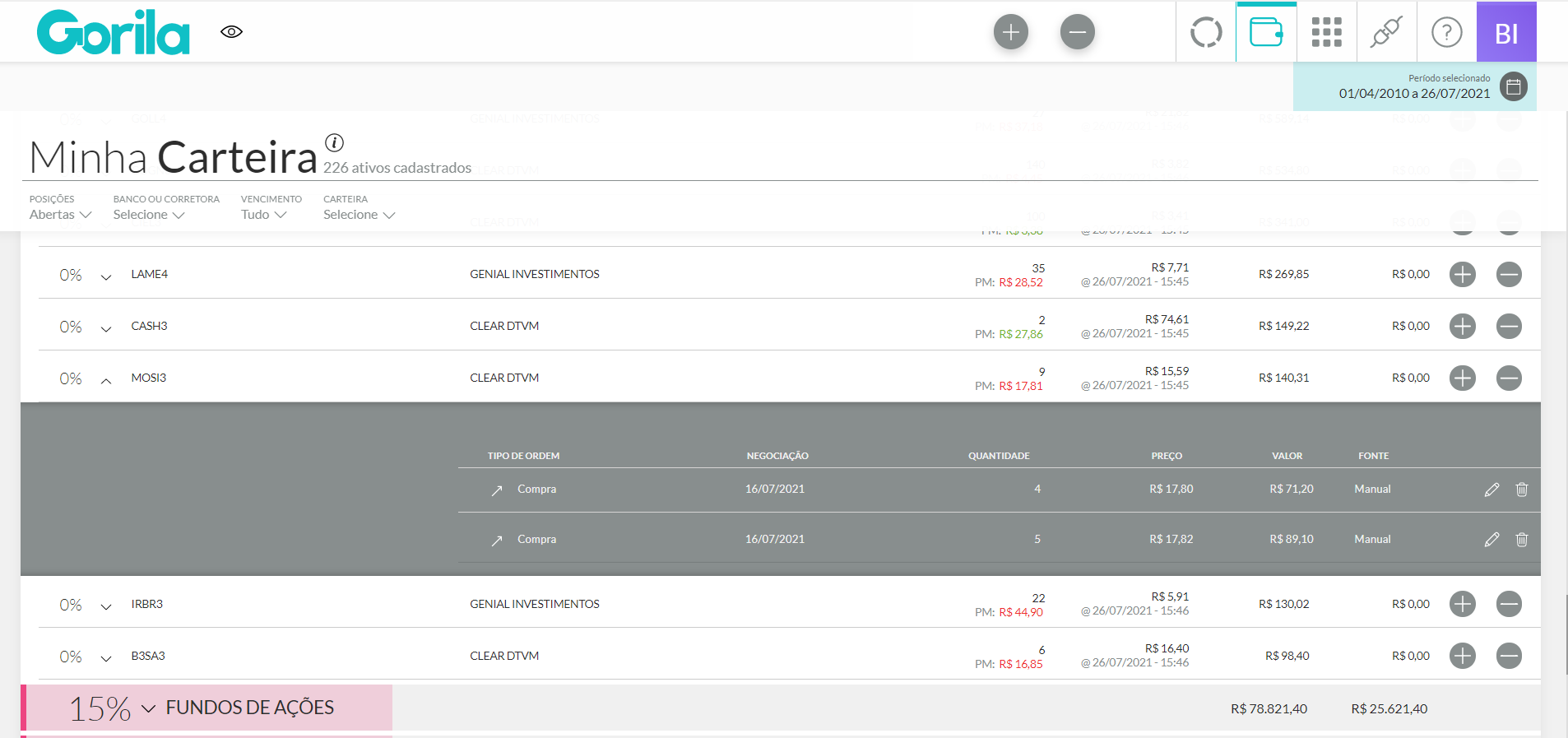The height and width of the screenshot is (738, 1568).
Task: Click the MOSI3 ticker name
Action: (x=148, y=378)
